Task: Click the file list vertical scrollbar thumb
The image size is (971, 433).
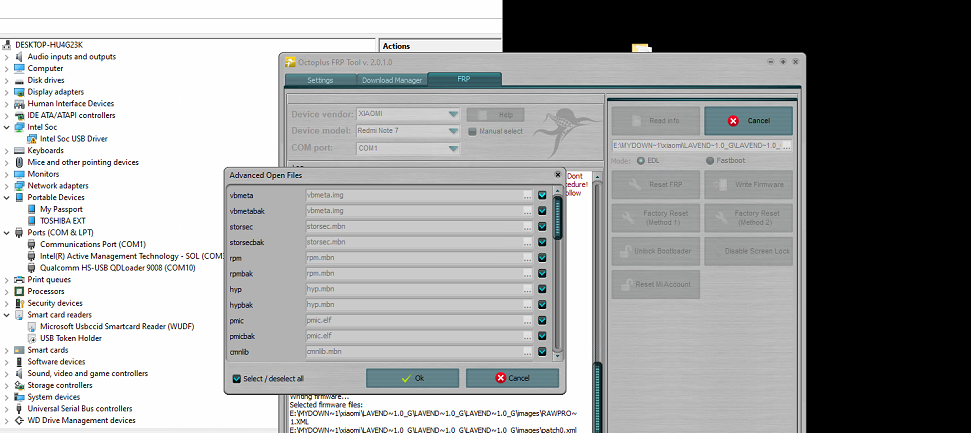Action: coord(557,216)
